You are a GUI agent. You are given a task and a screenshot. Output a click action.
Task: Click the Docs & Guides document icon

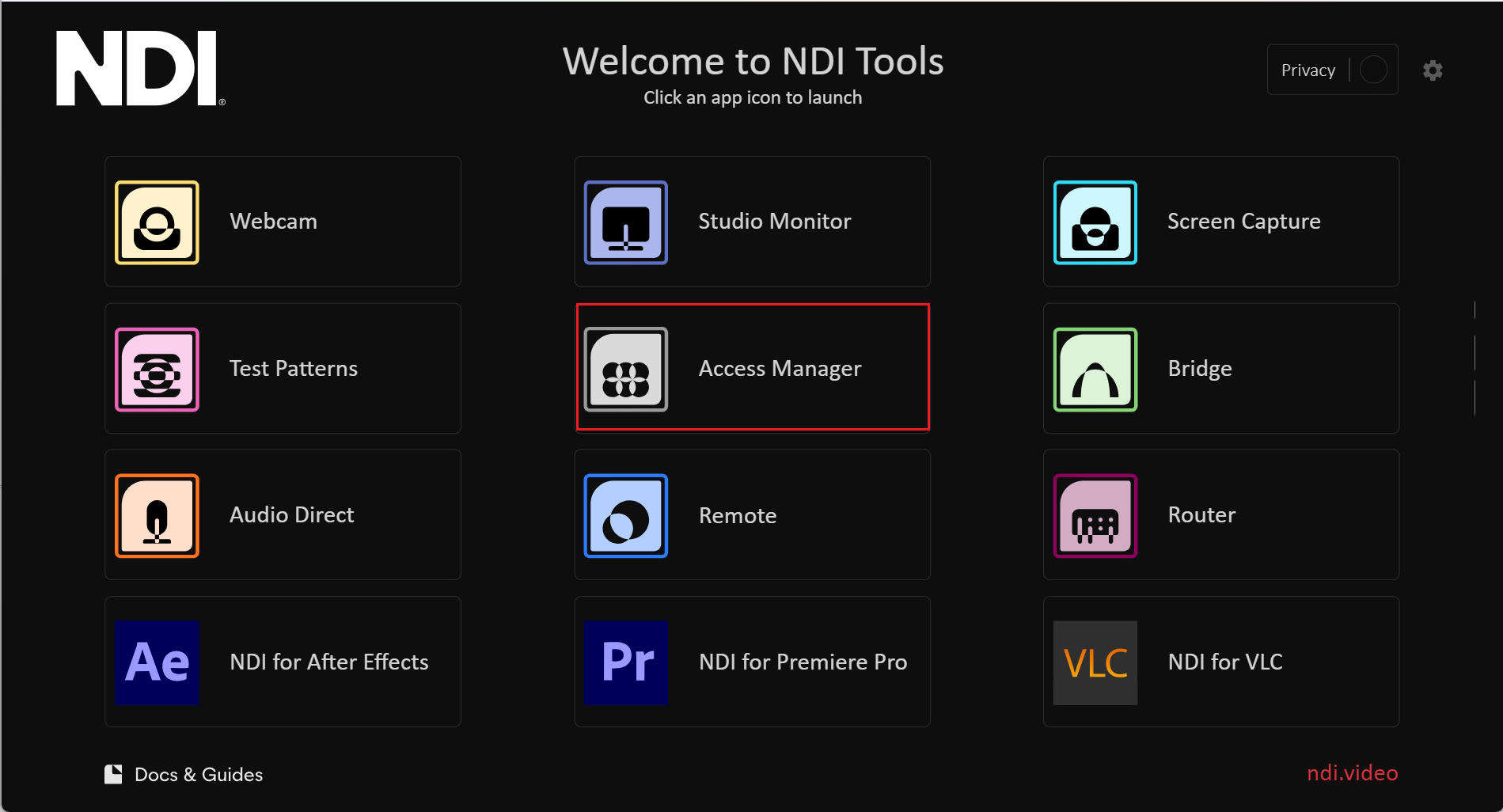click(x=113, y=774)
